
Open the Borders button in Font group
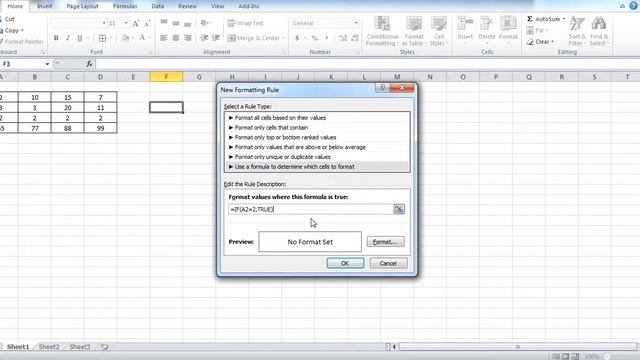tap(102, 38)
